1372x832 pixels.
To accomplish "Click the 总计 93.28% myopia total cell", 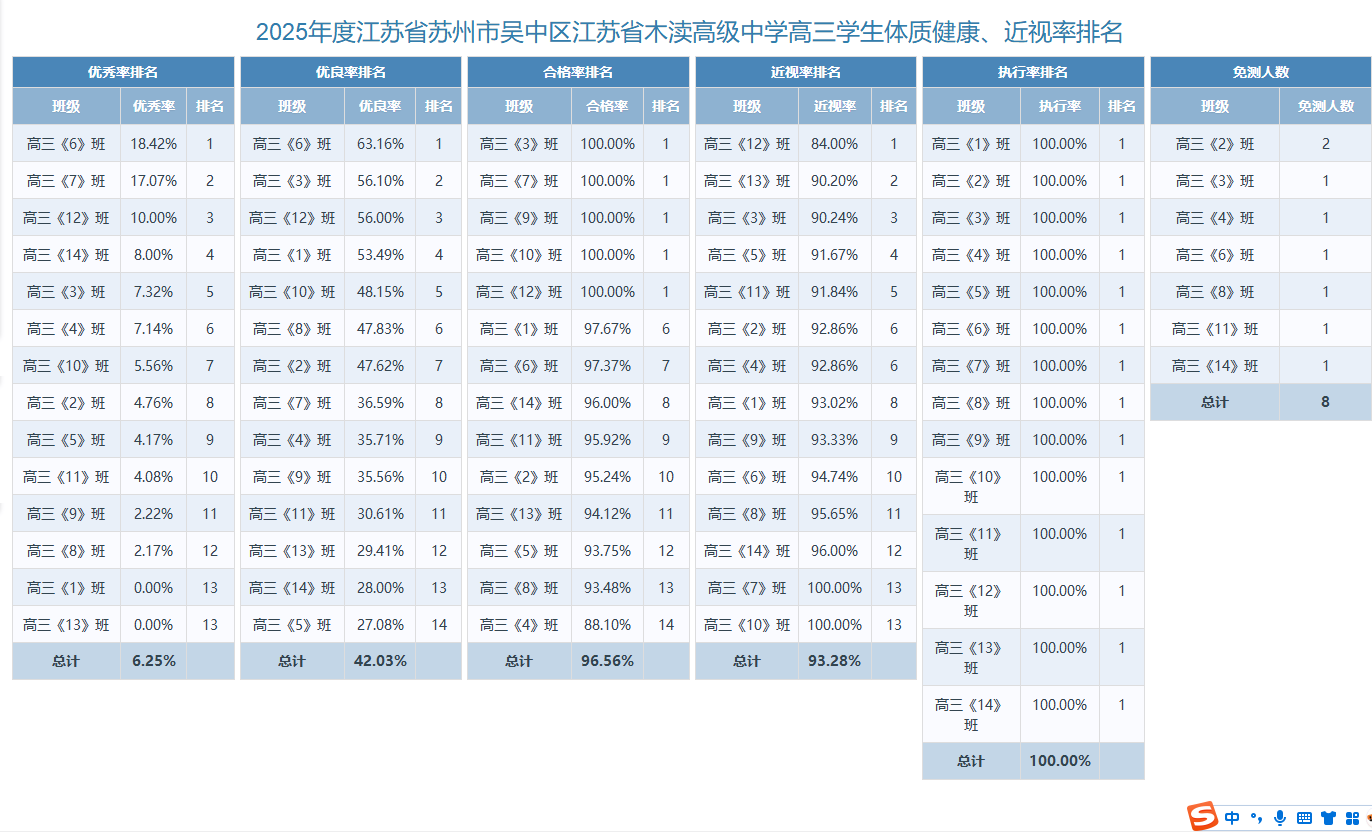I will pyautogui.click(x=835, y=661).
